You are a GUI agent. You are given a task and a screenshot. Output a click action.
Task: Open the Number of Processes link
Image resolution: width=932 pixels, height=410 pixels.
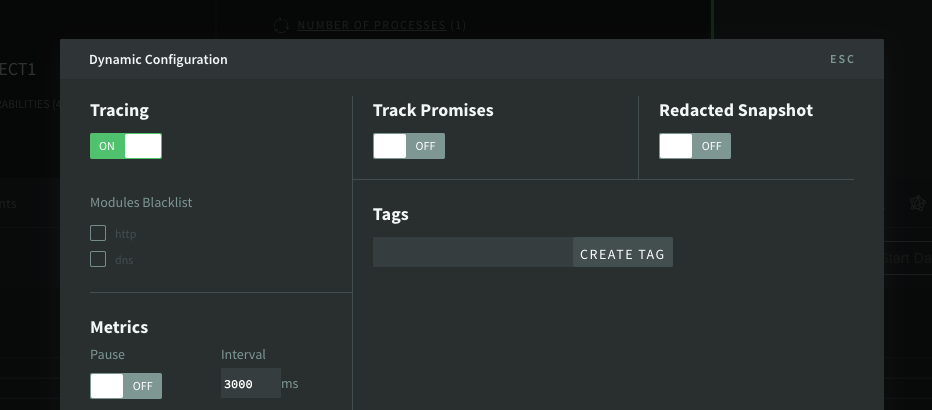370,25
